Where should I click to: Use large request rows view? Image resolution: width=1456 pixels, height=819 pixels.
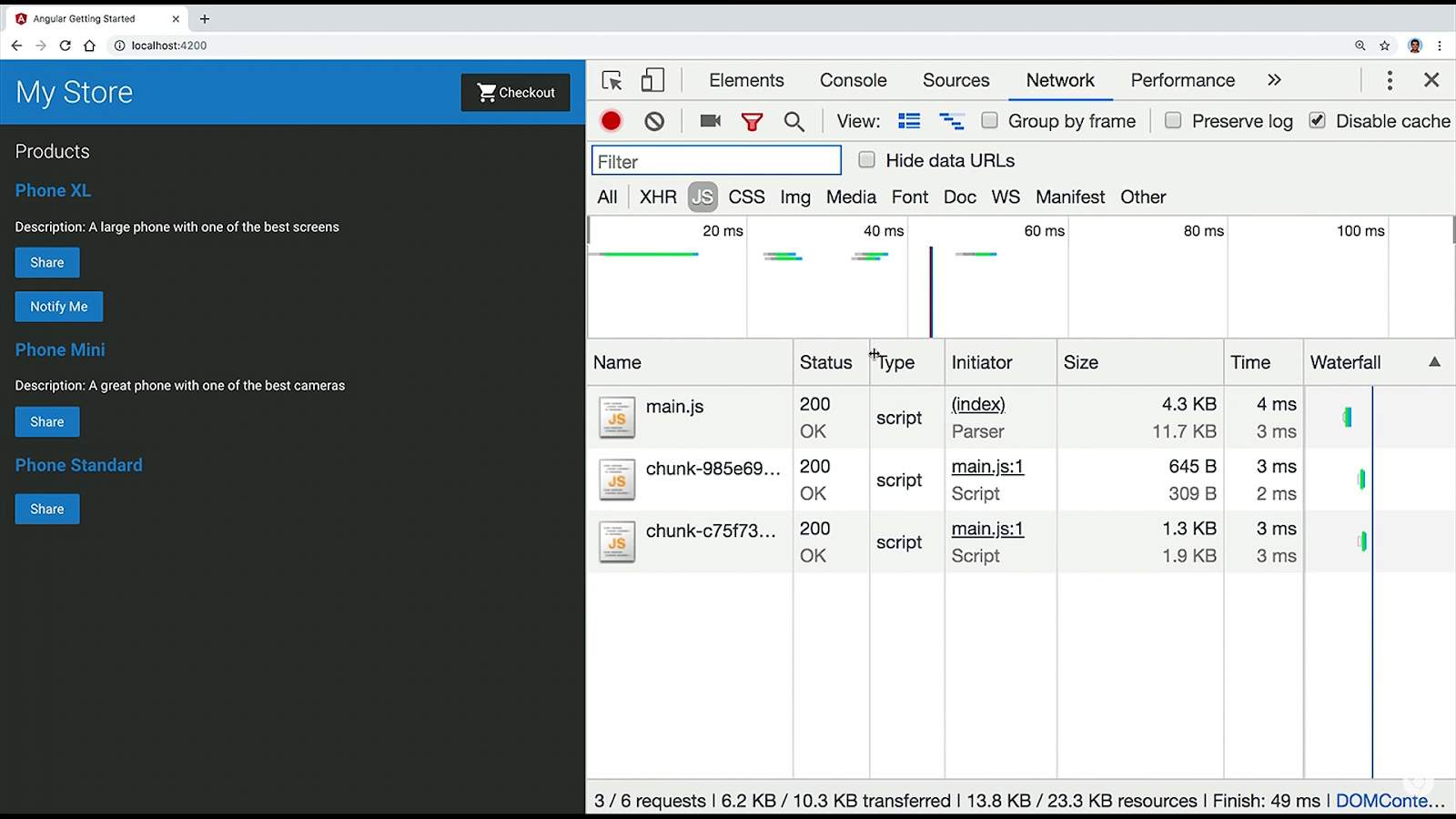pyautogui.click(x=909, y=121)
